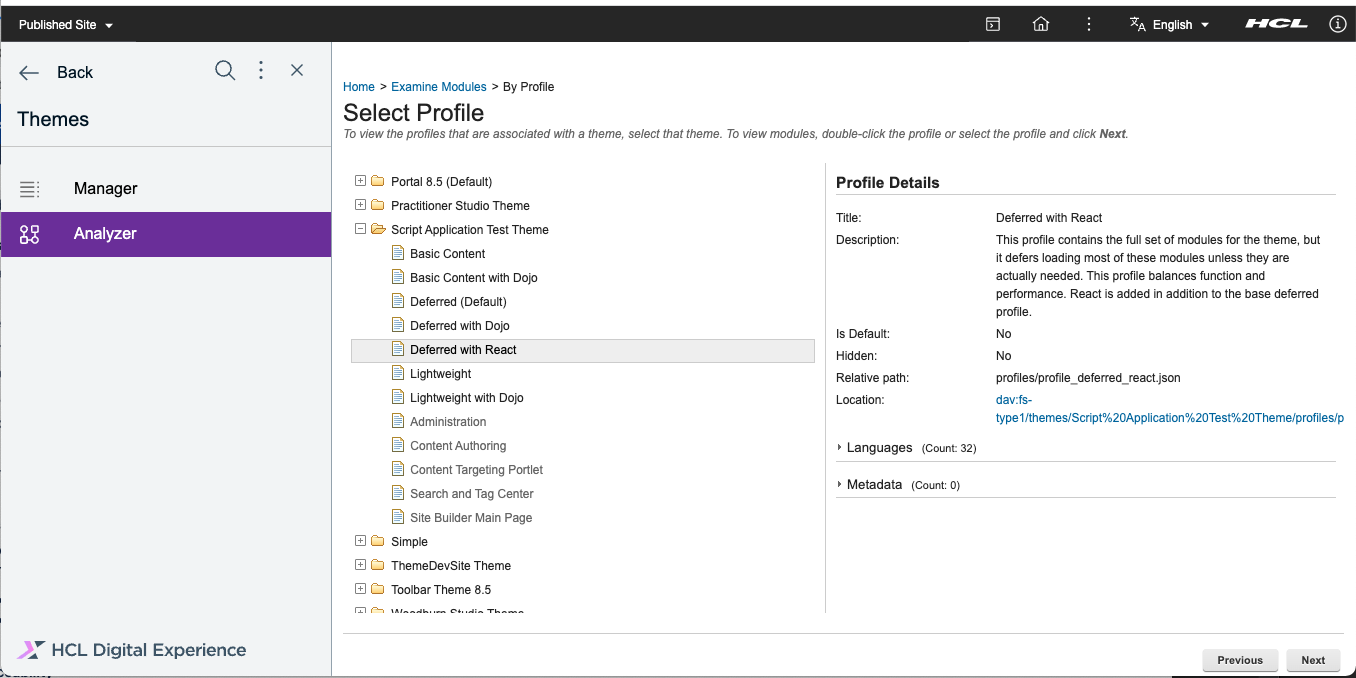Click the back arrow icon
This screenshot has width=1356, height=678.
[x=29, y=72]
